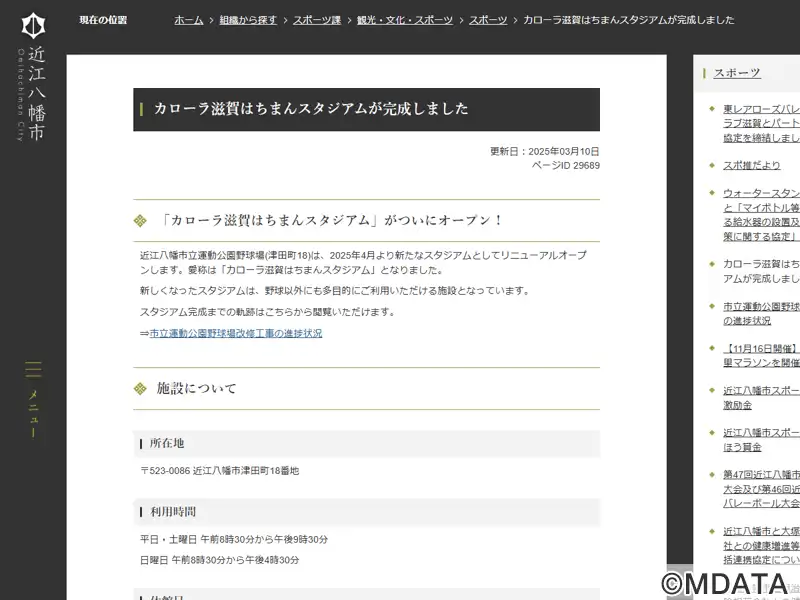
Task: Go to スポーツ課 in the breadcrumb
Action: [x=317, y=20]
